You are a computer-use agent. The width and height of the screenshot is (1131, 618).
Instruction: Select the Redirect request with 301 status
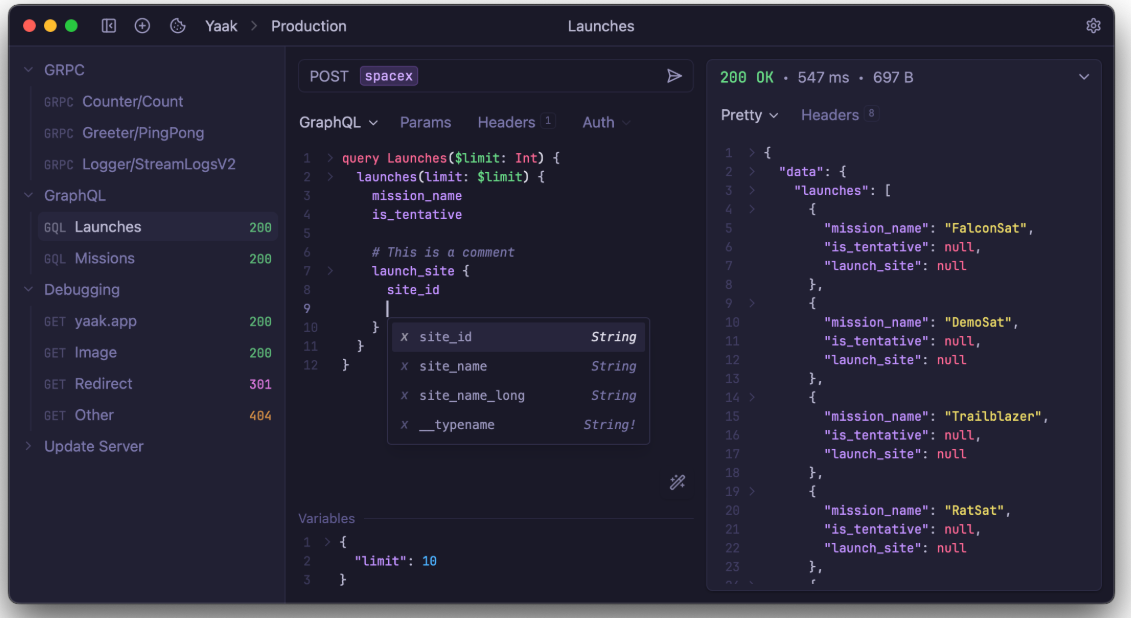click(157, 384)
